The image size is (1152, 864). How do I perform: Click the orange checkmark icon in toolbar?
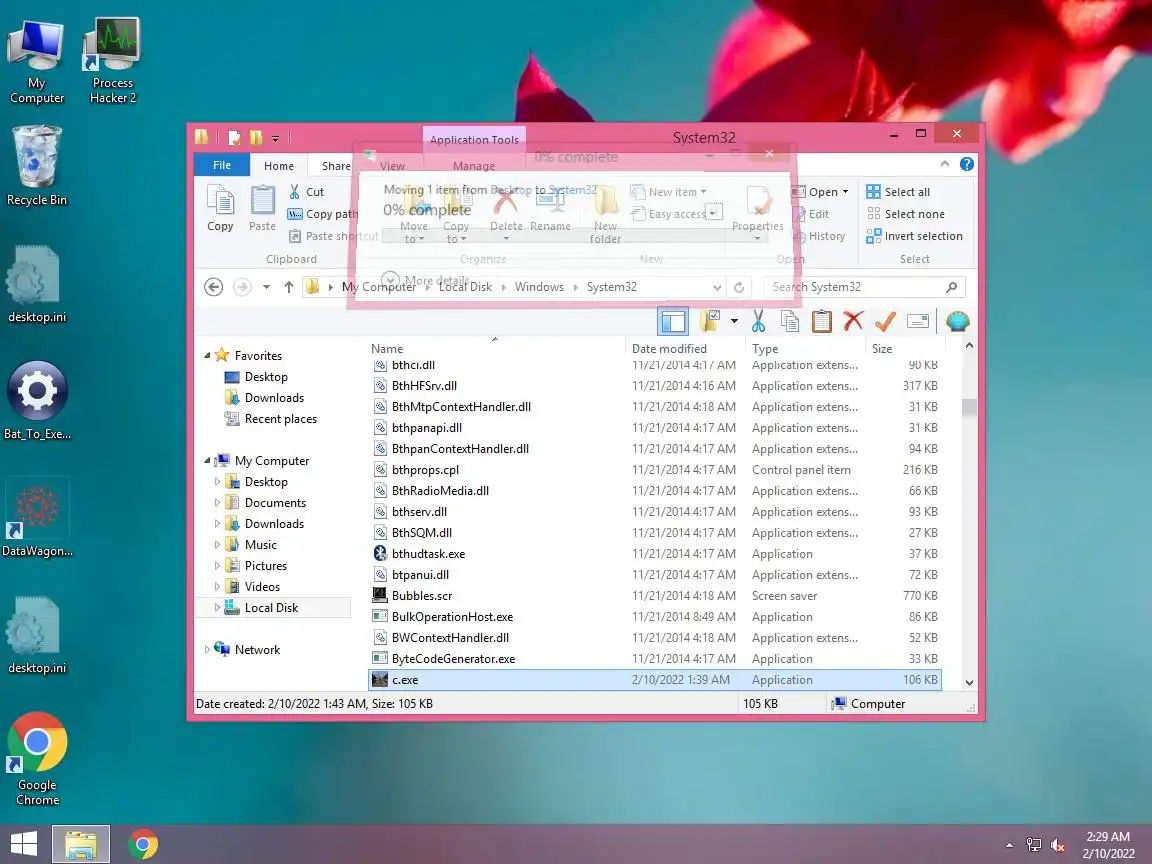885,321
